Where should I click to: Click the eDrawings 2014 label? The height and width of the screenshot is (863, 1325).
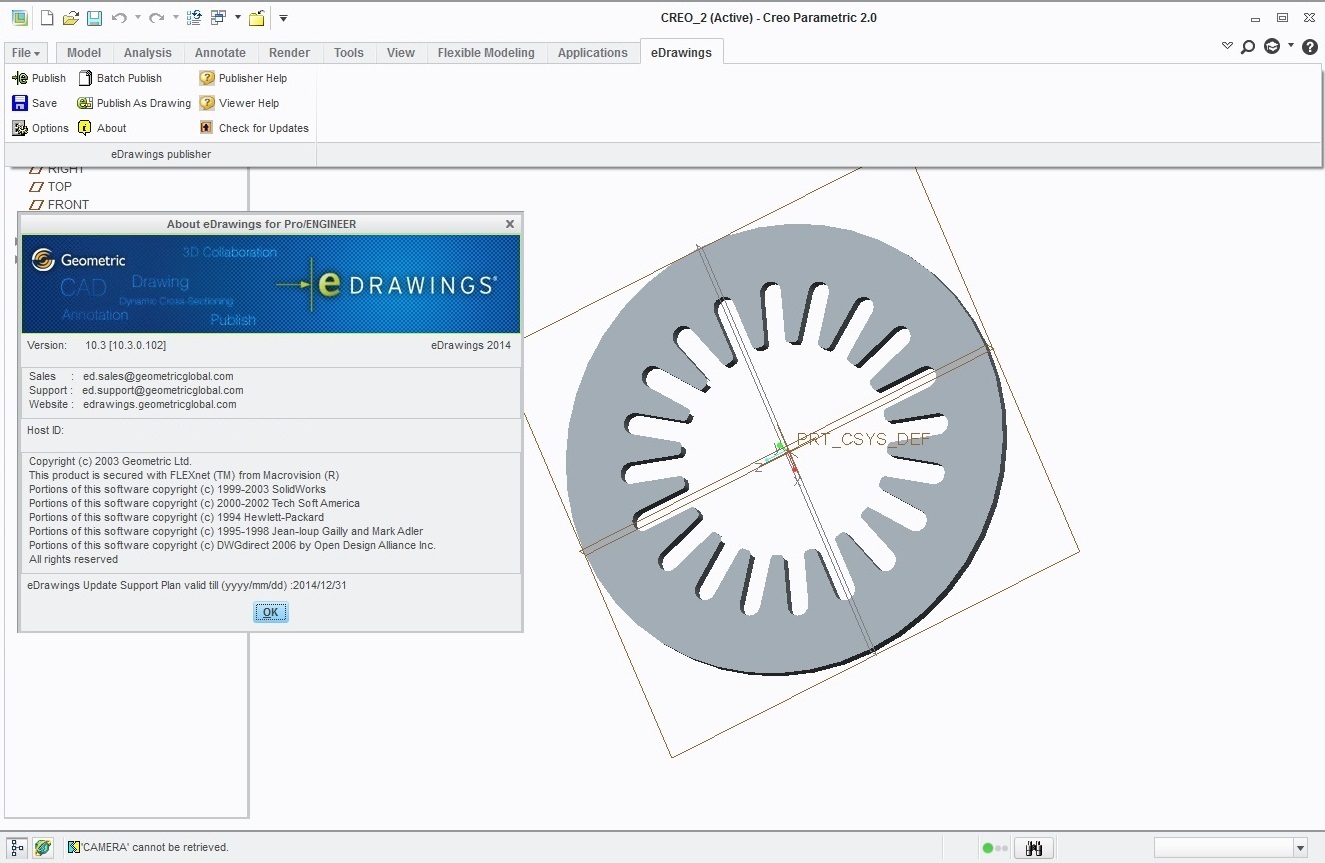tap(471, 345)
